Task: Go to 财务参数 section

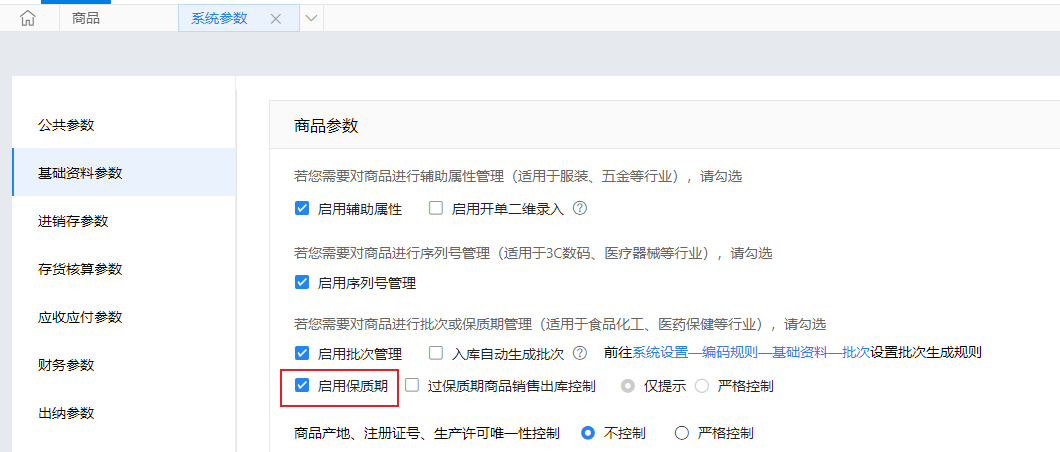Action: [x=124, y=365]
